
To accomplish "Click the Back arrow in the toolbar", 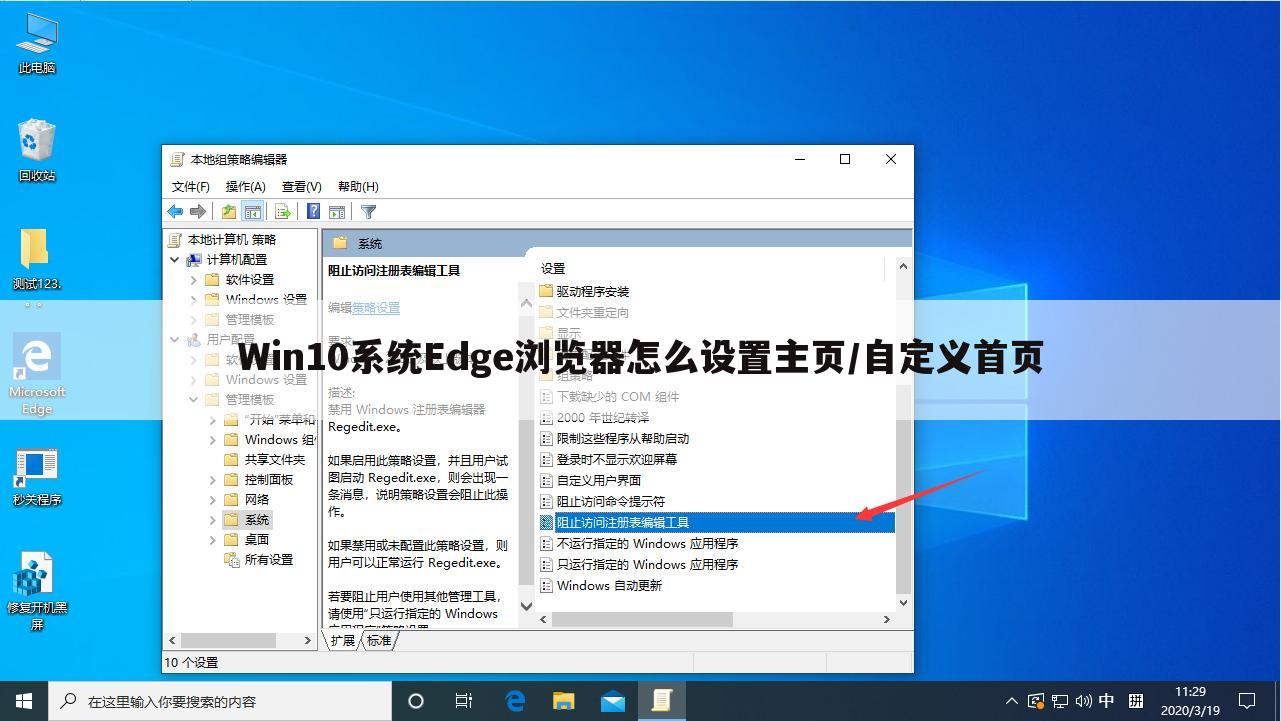I will click(175, 212).
